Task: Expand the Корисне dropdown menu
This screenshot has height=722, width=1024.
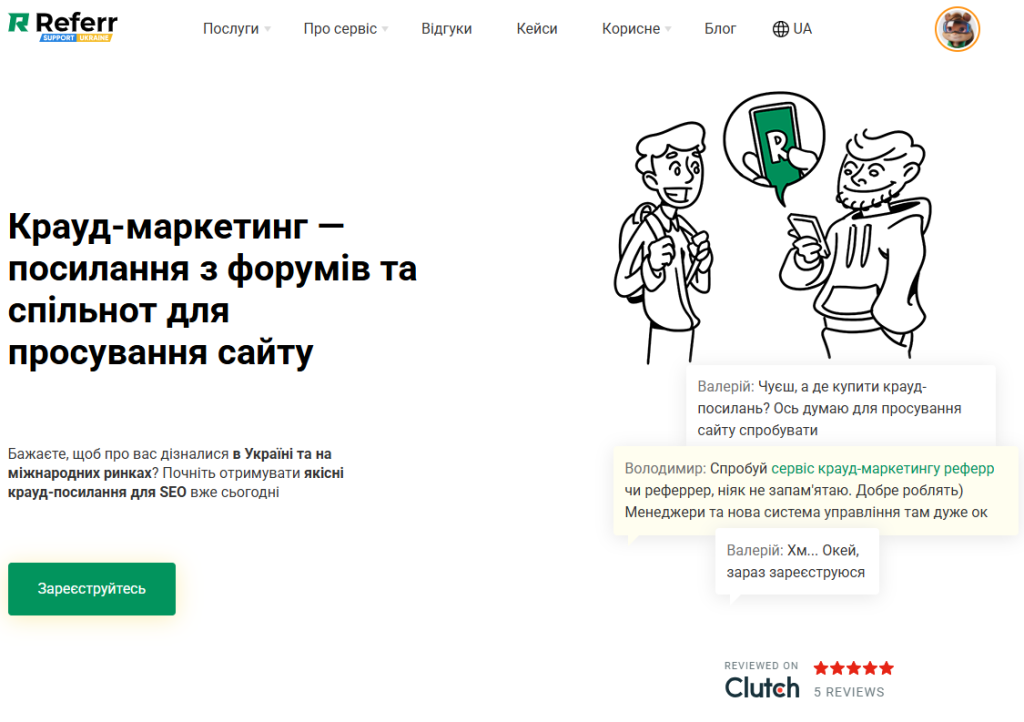Action: (x=636, y=29)
